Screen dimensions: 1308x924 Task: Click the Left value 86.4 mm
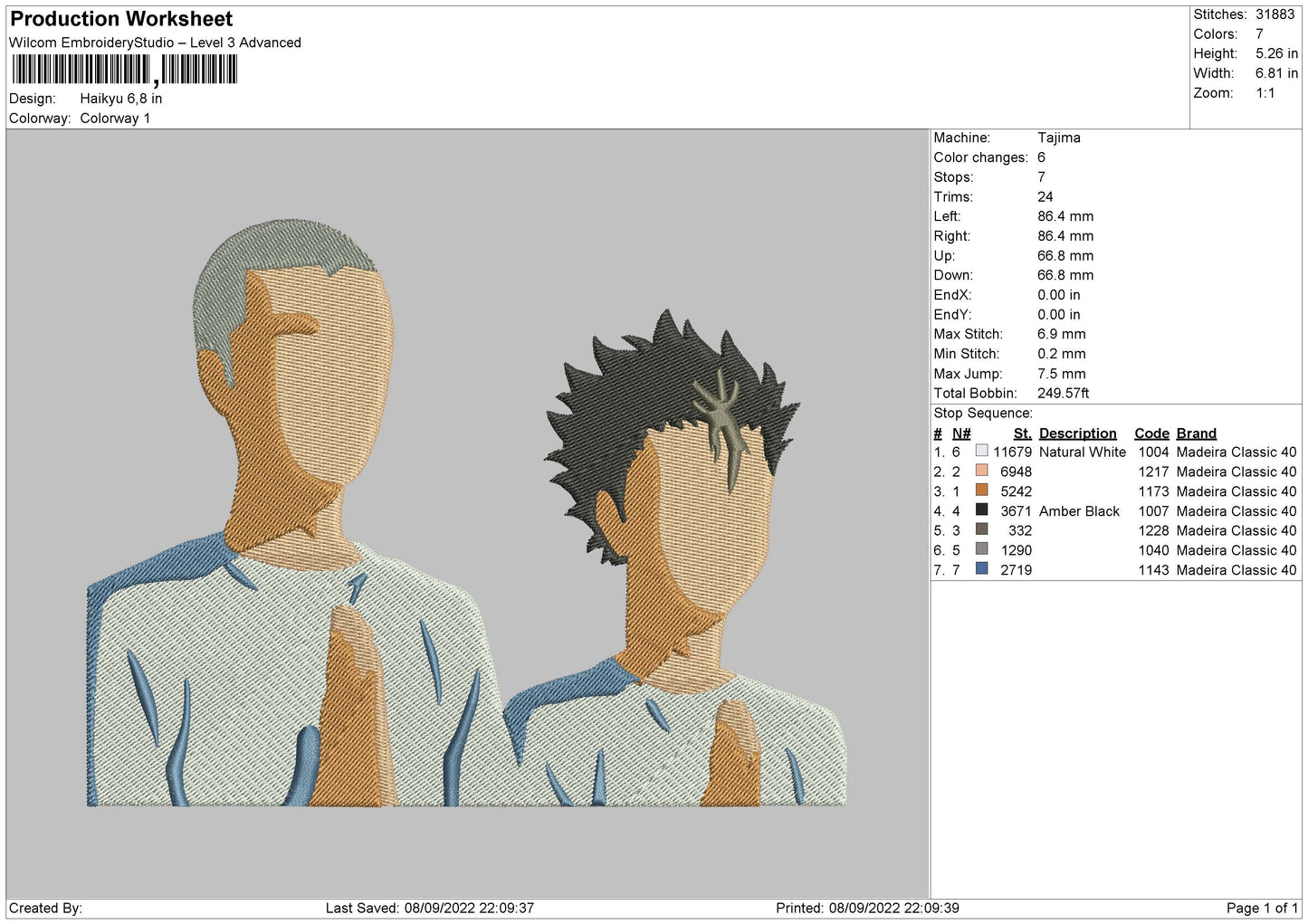coord(1065,216)
